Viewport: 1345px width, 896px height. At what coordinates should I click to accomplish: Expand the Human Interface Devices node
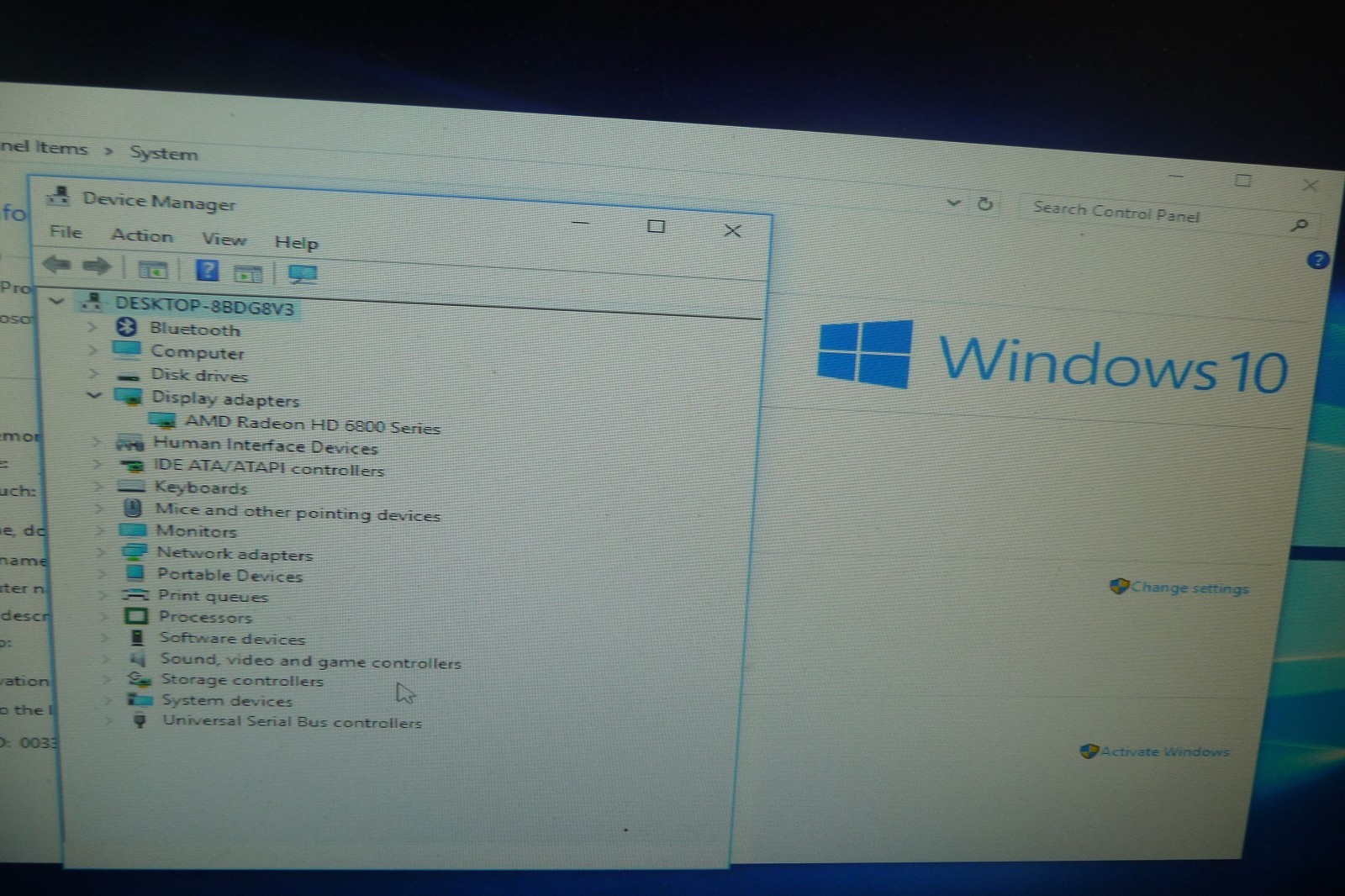[x=97, y=440]
